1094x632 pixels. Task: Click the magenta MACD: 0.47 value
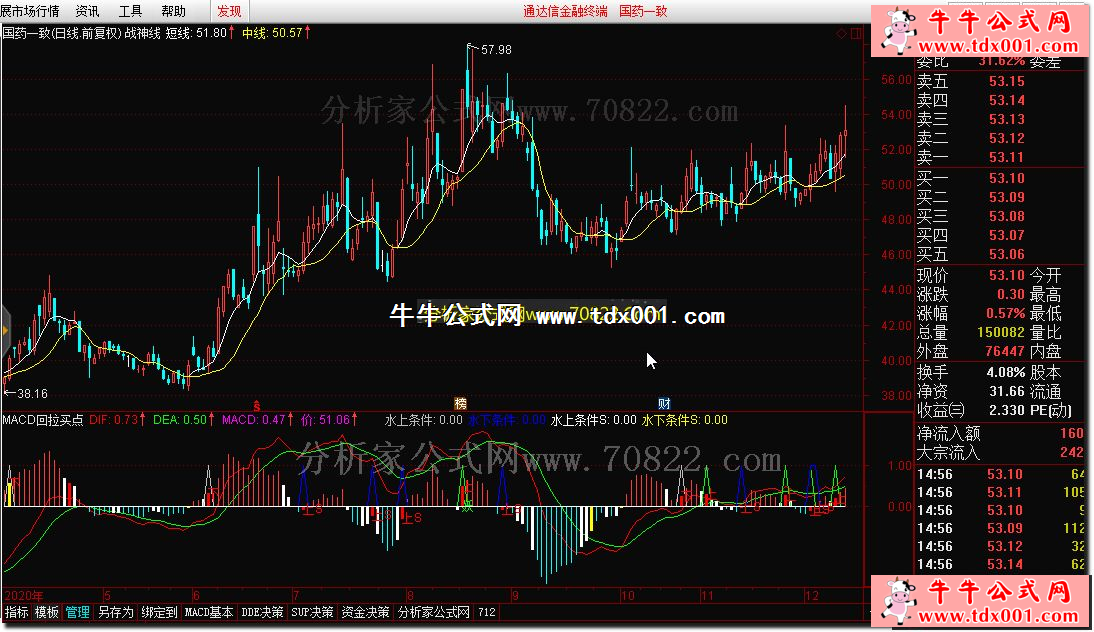click(x=257, y=420)
